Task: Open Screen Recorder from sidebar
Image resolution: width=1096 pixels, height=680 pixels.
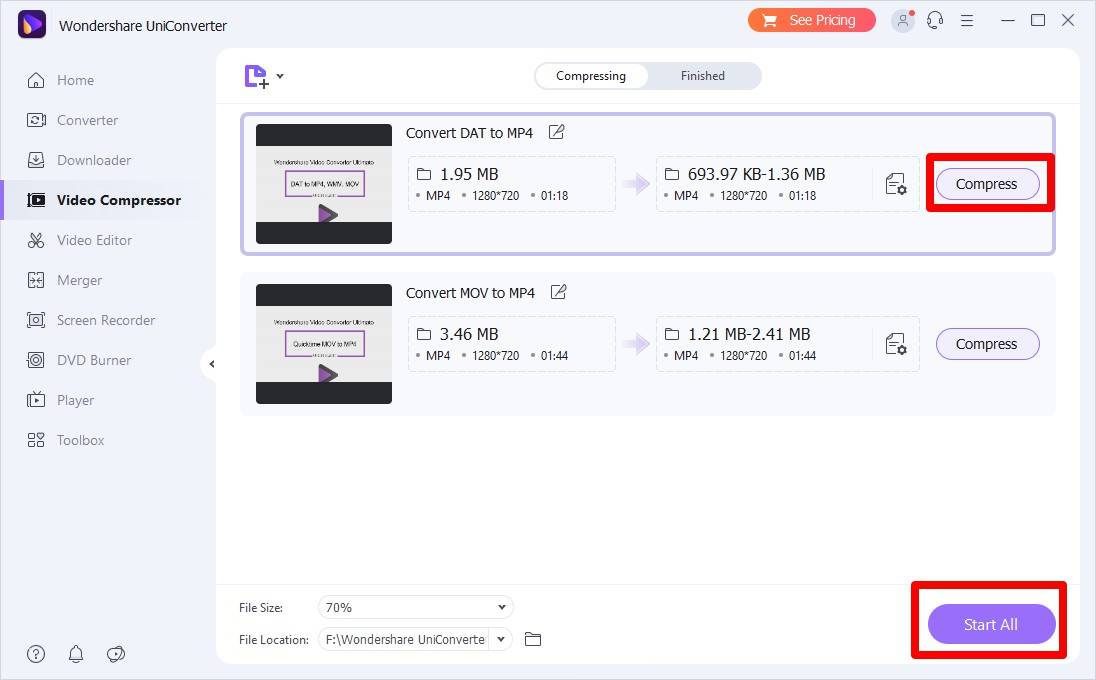Action: 106,320
